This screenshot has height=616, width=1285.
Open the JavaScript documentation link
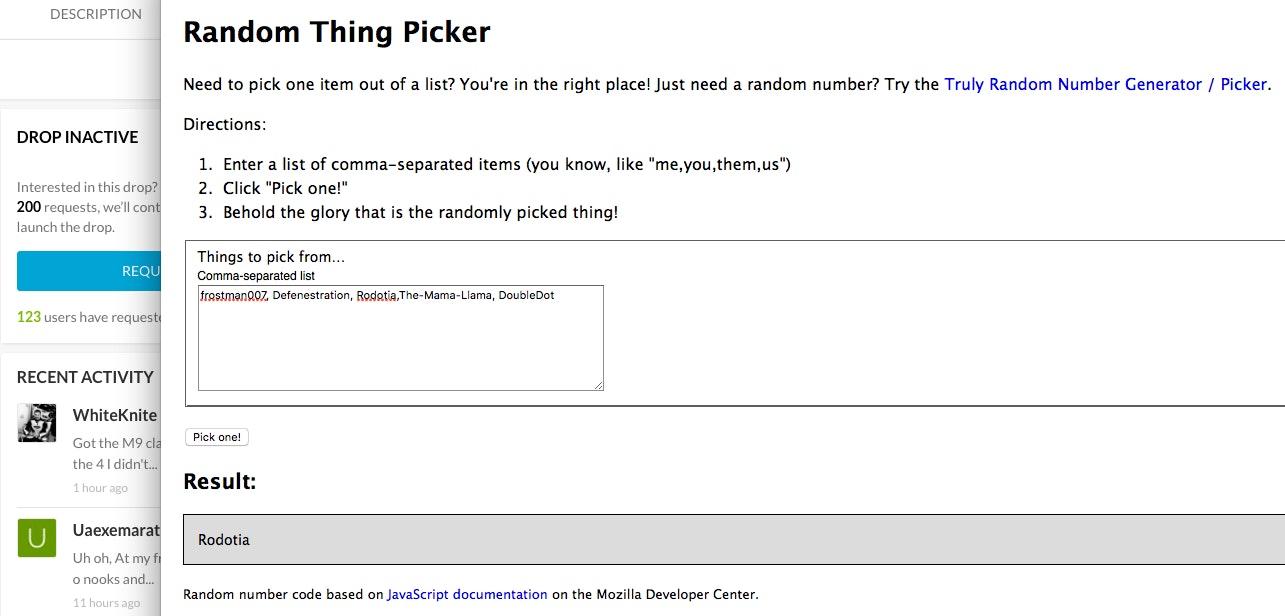[467, 594]
